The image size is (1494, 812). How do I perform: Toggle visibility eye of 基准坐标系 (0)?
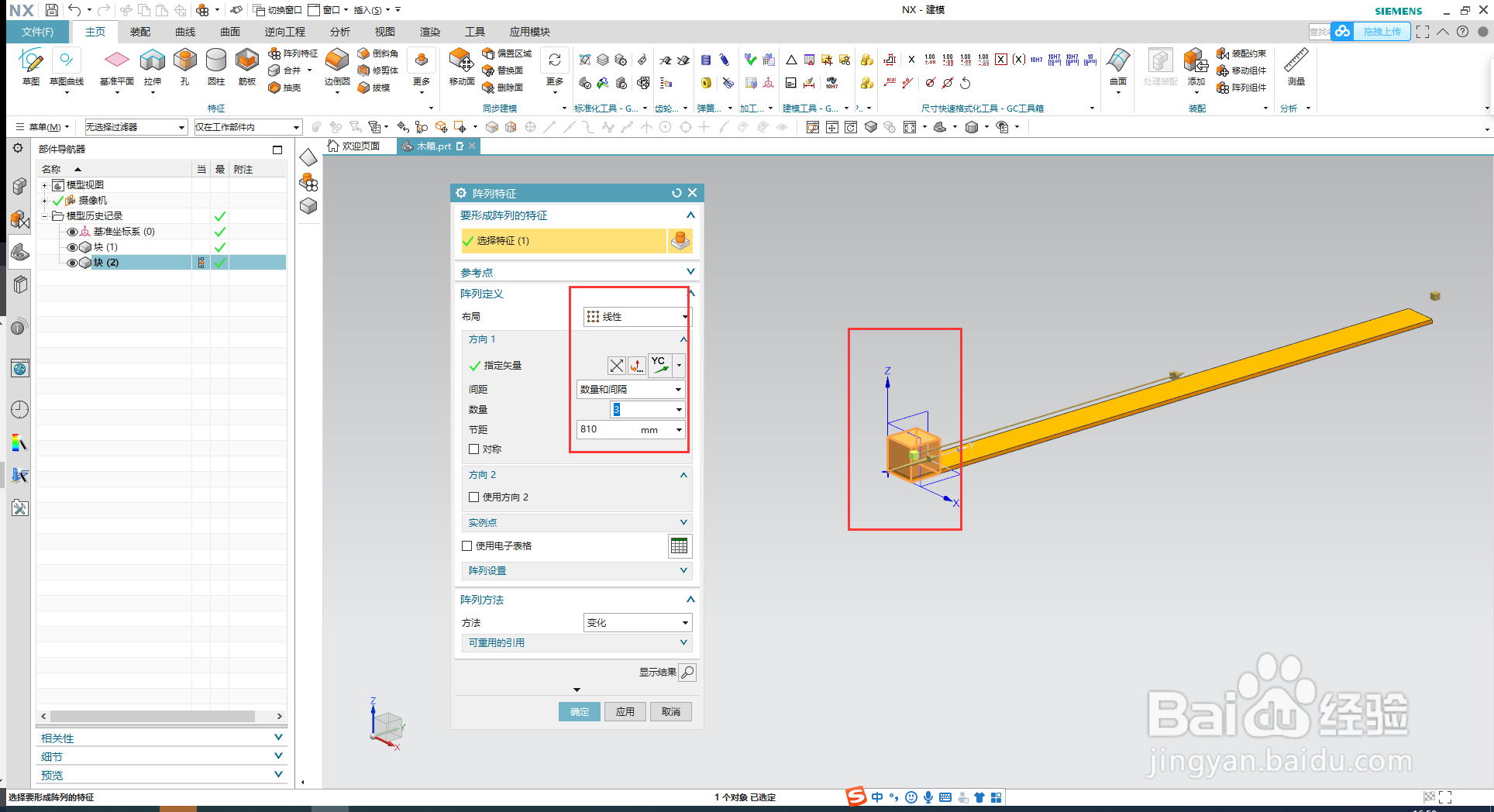click(72, 232)
